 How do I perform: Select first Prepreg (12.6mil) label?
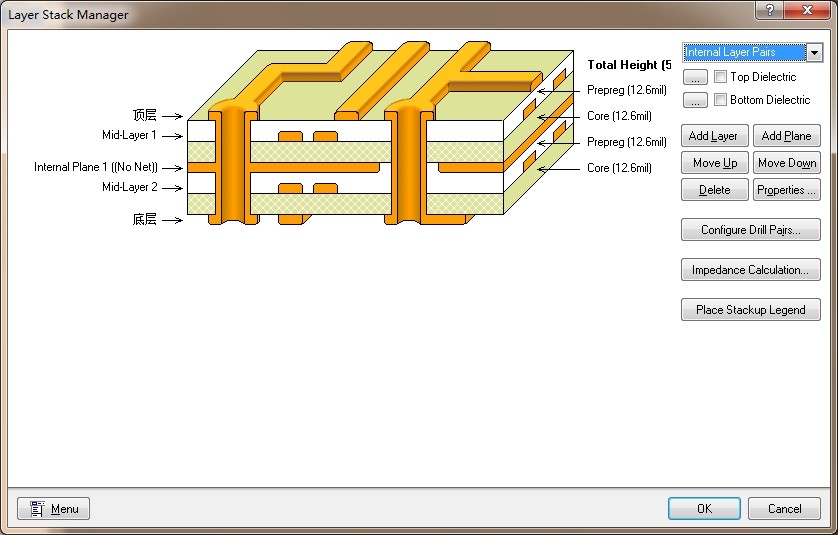point(626,90)
